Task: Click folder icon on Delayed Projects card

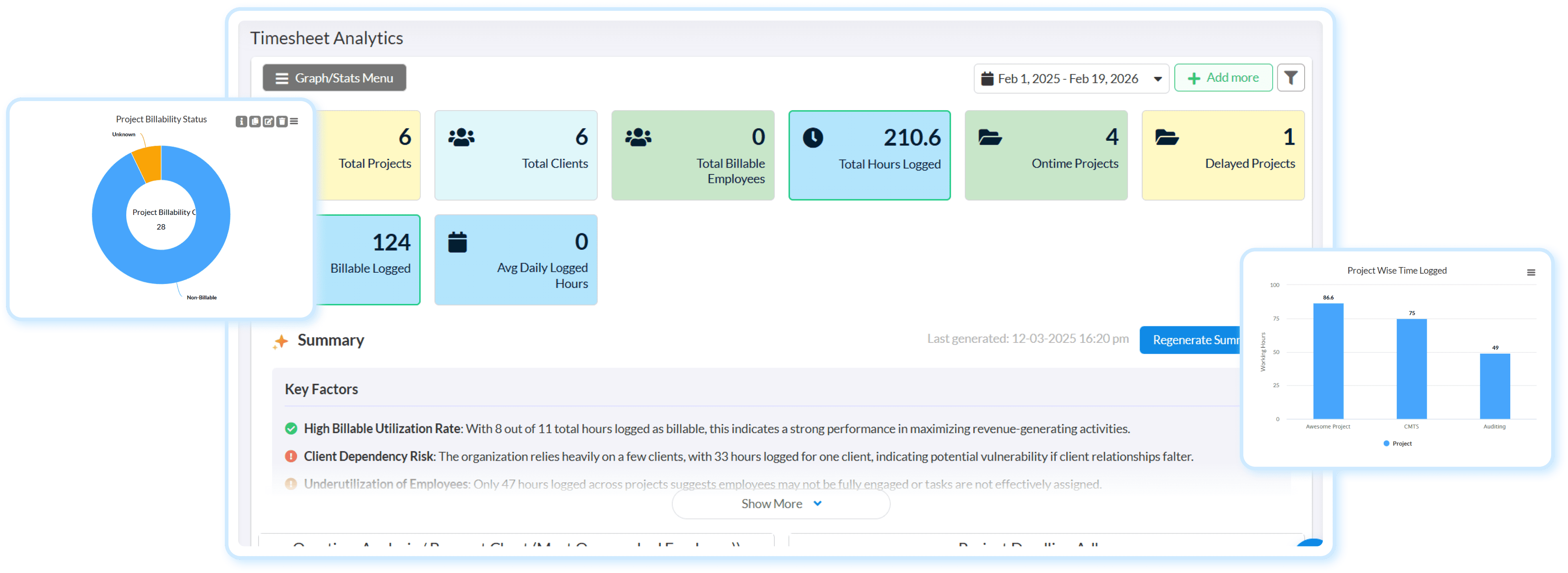Action: pos(1166,138)
